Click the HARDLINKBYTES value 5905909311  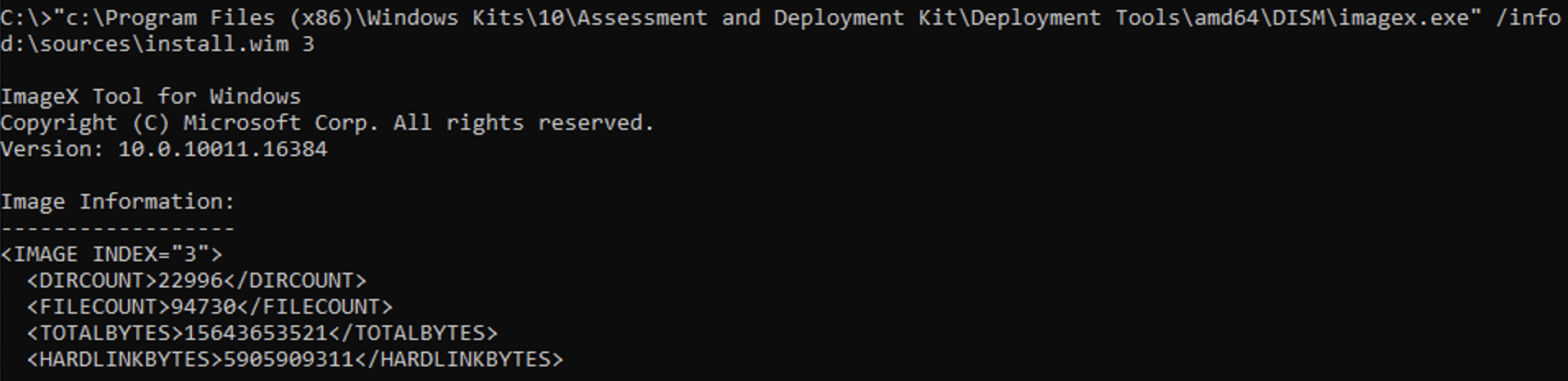[288, 359]
